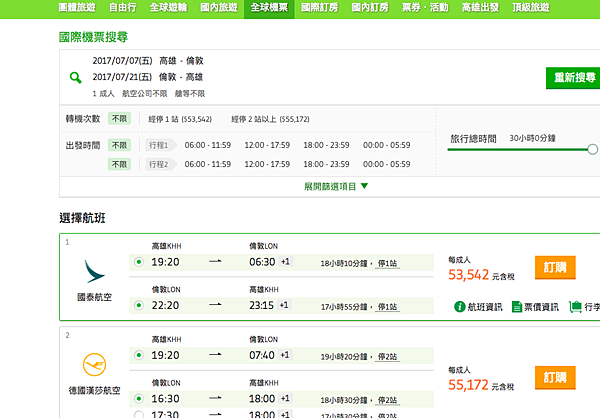Screen dimensions: 600x418
Task: Click the 07:40 +1 arrival time
Action: click(x=269, y=356)
